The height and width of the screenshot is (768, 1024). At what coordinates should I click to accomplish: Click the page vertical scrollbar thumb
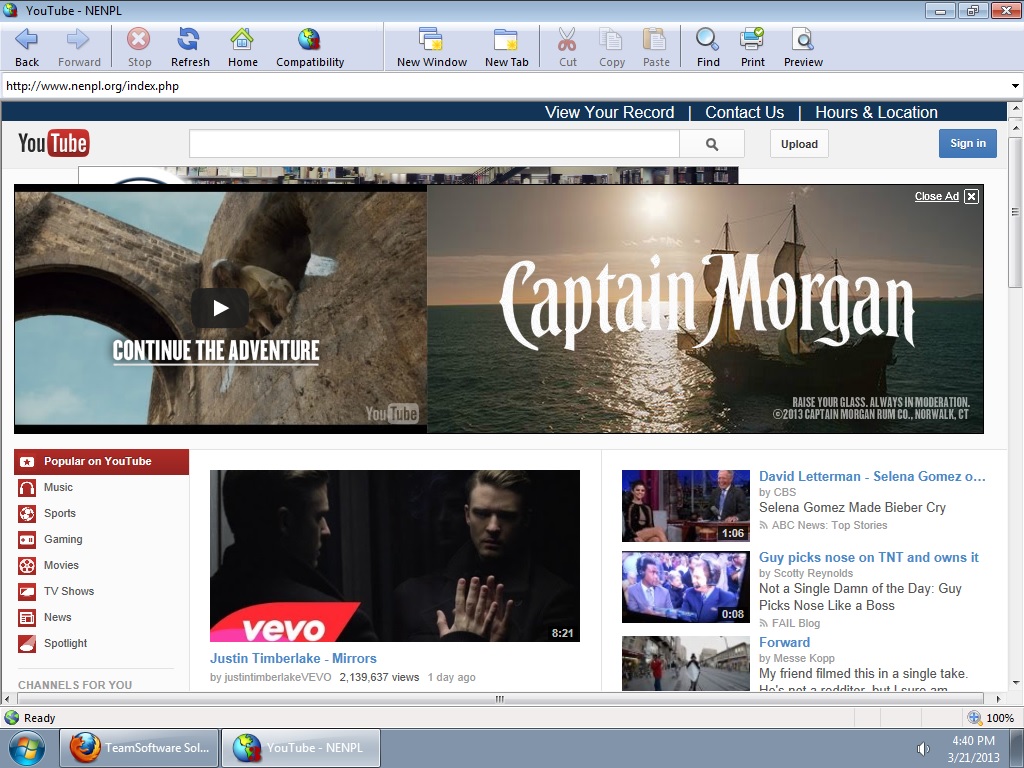coord(1015,212)
